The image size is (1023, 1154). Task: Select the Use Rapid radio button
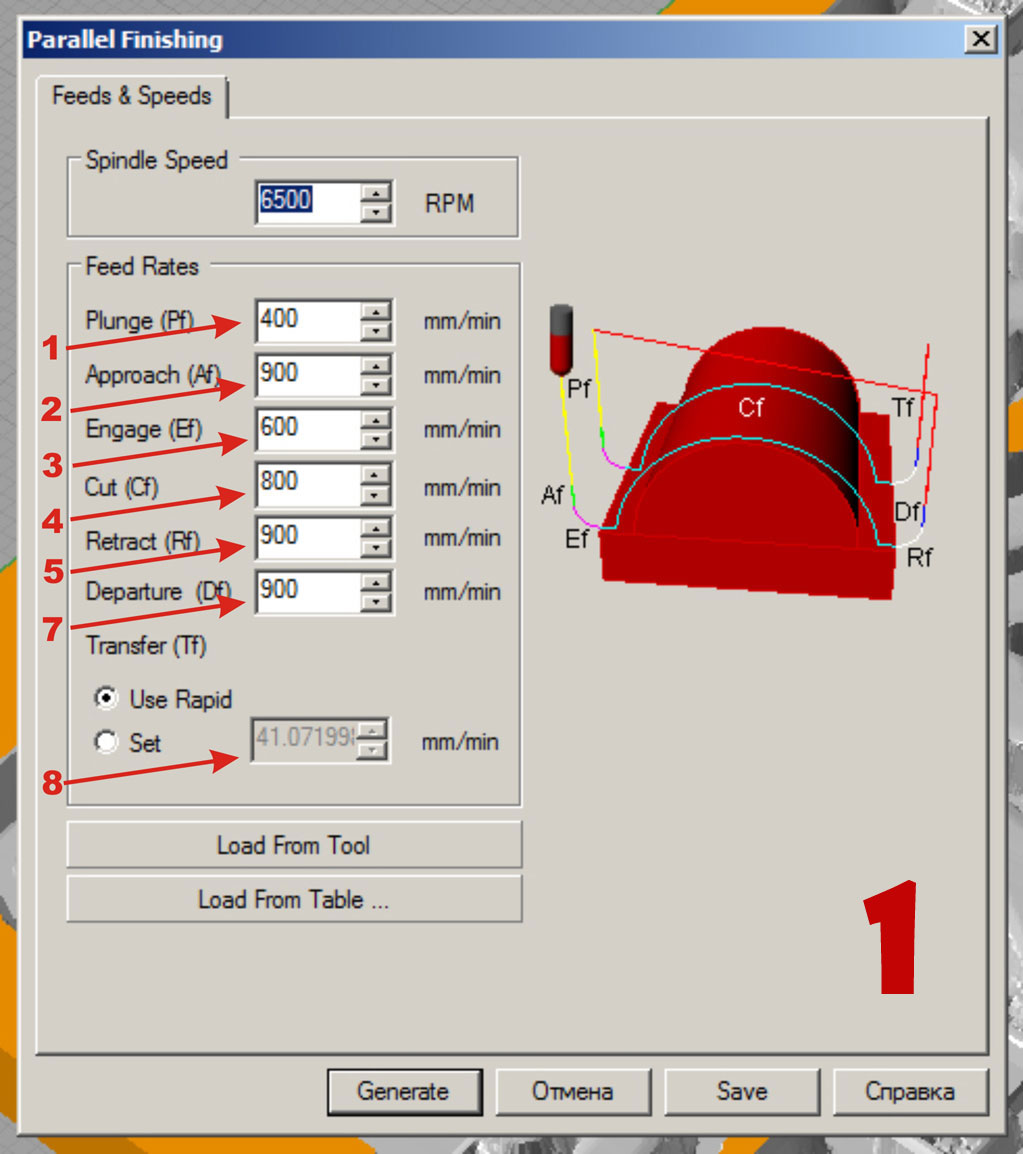[x=106, y=698]
